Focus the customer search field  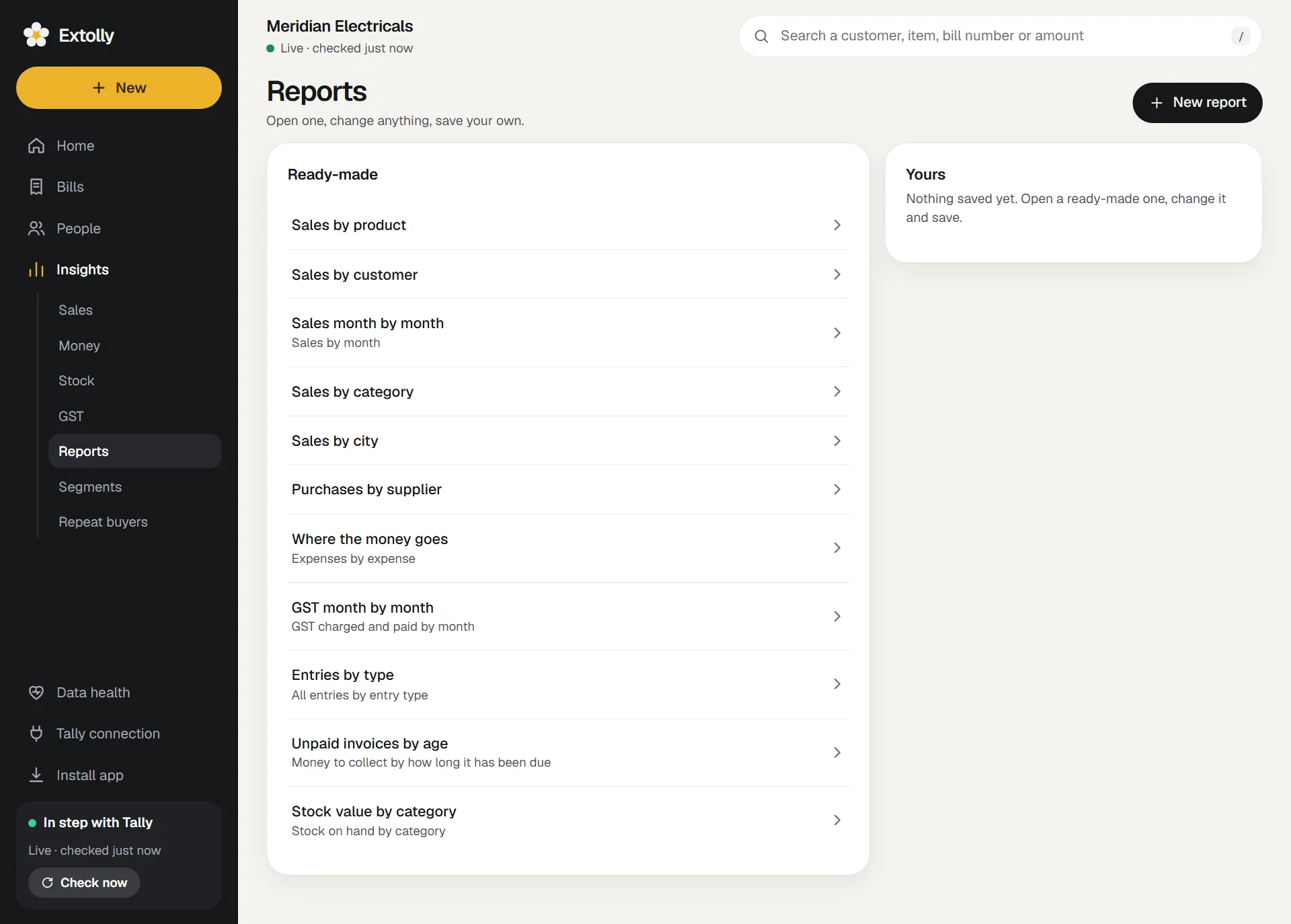pos(1000,36)
